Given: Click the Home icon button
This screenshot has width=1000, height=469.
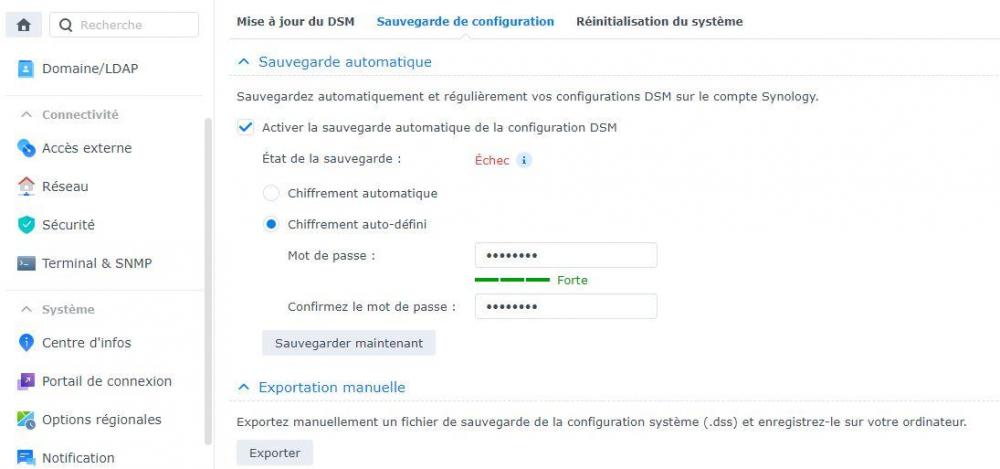Looking at the screenshot, I should coord(24,25).
